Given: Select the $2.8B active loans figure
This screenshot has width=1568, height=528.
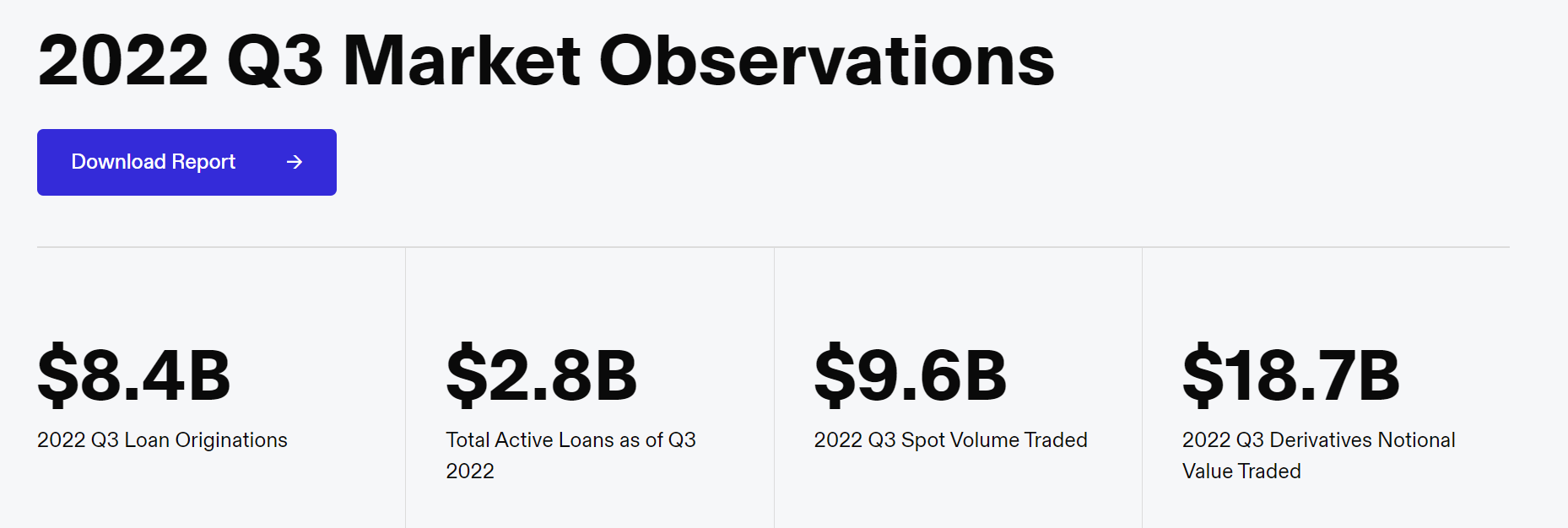Looking at the screenshot, I should pos(542,375).
